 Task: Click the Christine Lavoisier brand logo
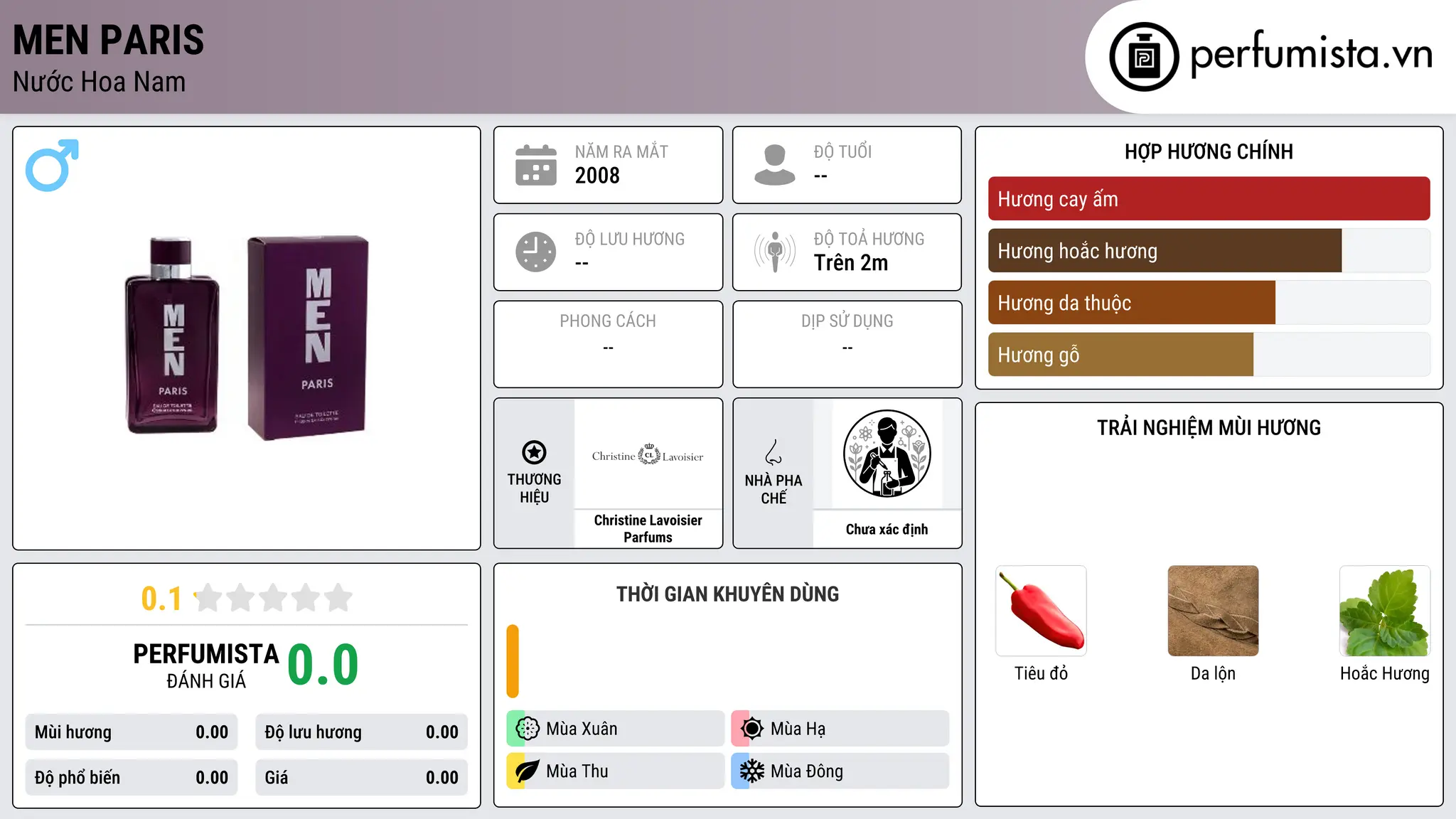click(x=648, y=456)
